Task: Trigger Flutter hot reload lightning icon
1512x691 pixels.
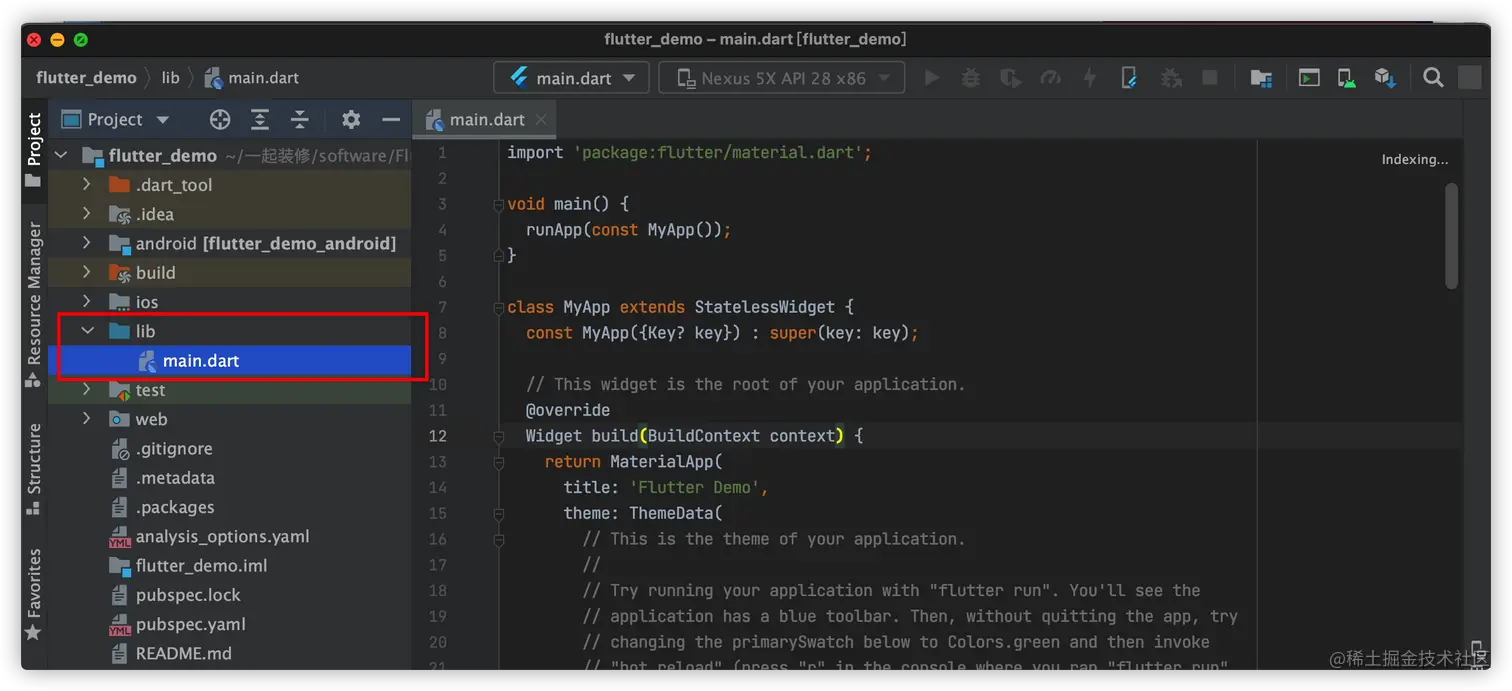Action: coord(1090,78)
